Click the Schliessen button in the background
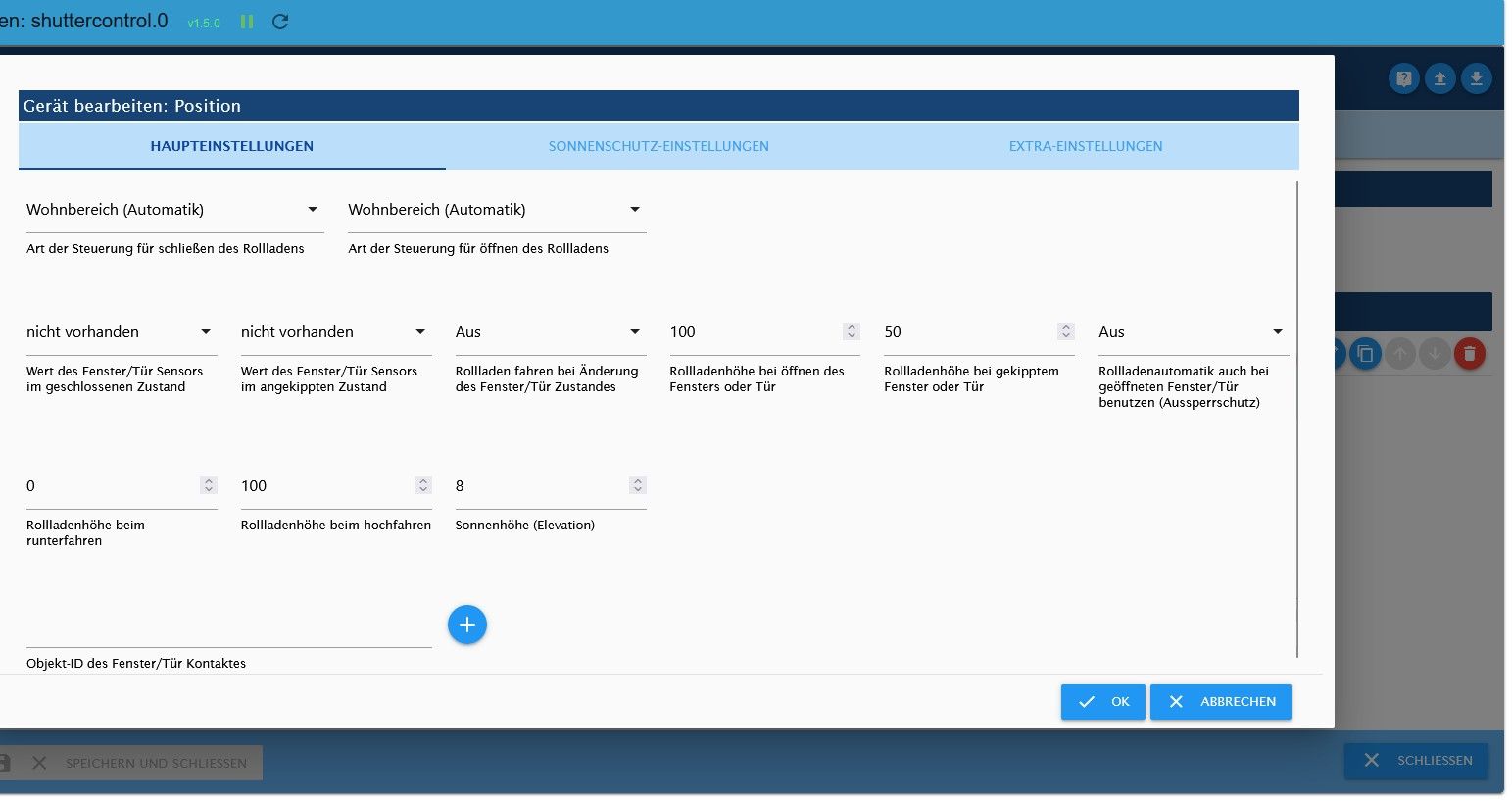Screen dimensions: 1512x801 [x=1416, y=761]
